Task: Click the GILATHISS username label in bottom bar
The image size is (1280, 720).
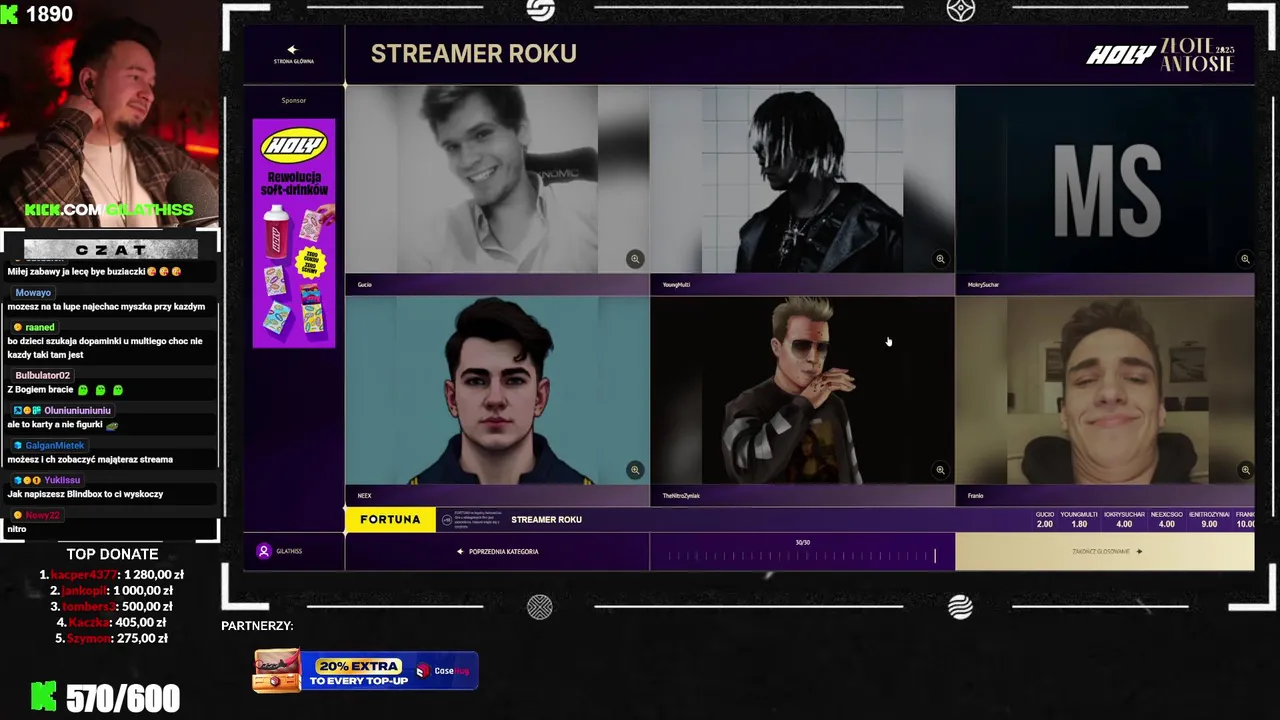Action: (x=289, y=551)
